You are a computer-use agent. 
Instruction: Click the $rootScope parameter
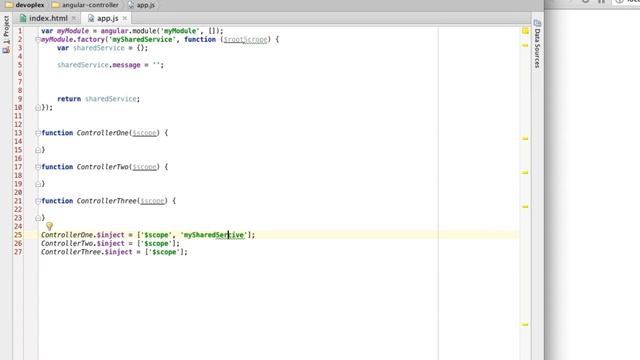tap(245, 40)
